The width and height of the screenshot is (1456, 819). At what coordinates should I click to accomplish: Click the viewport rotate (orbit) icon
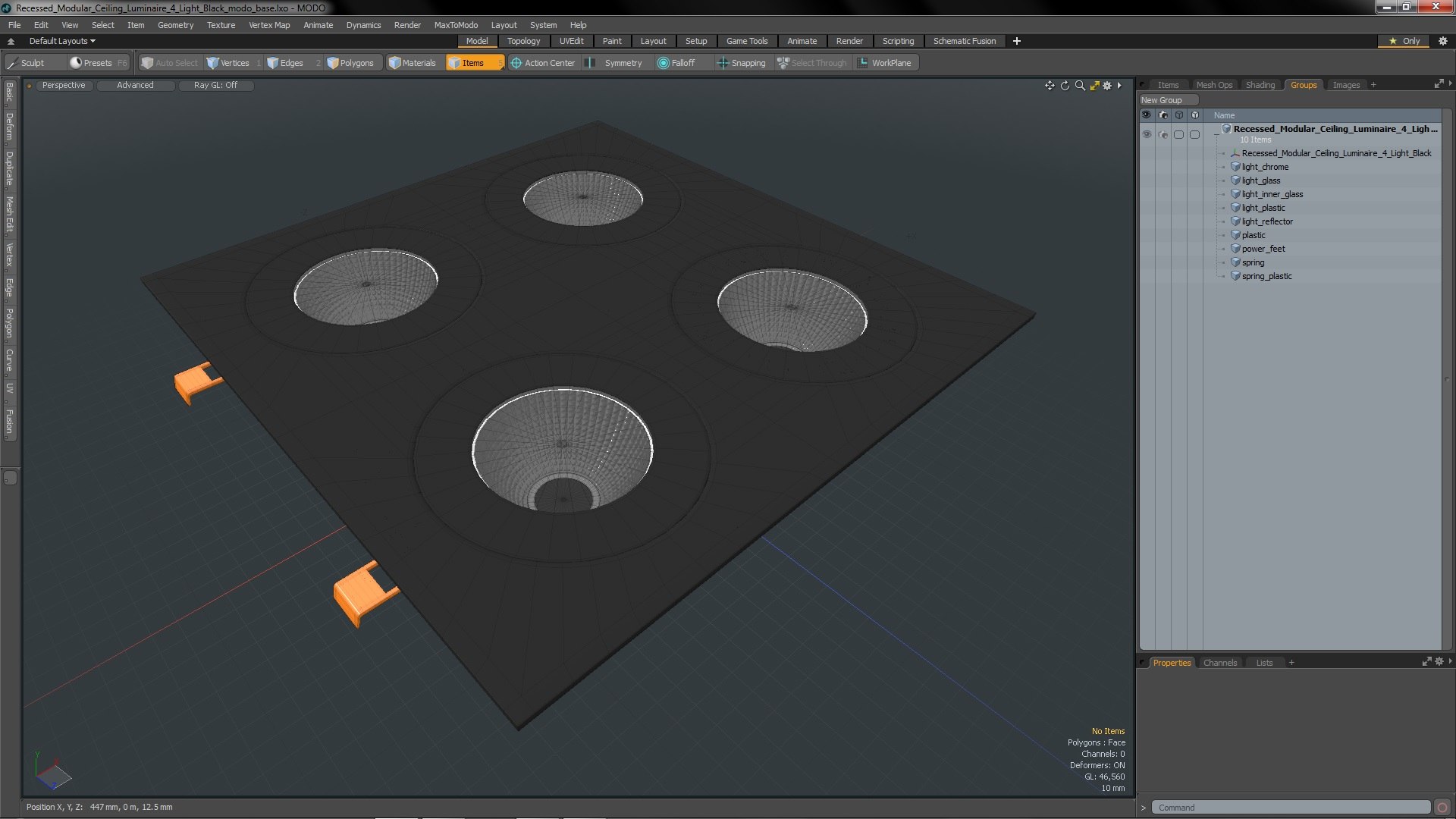point(1065,86)
